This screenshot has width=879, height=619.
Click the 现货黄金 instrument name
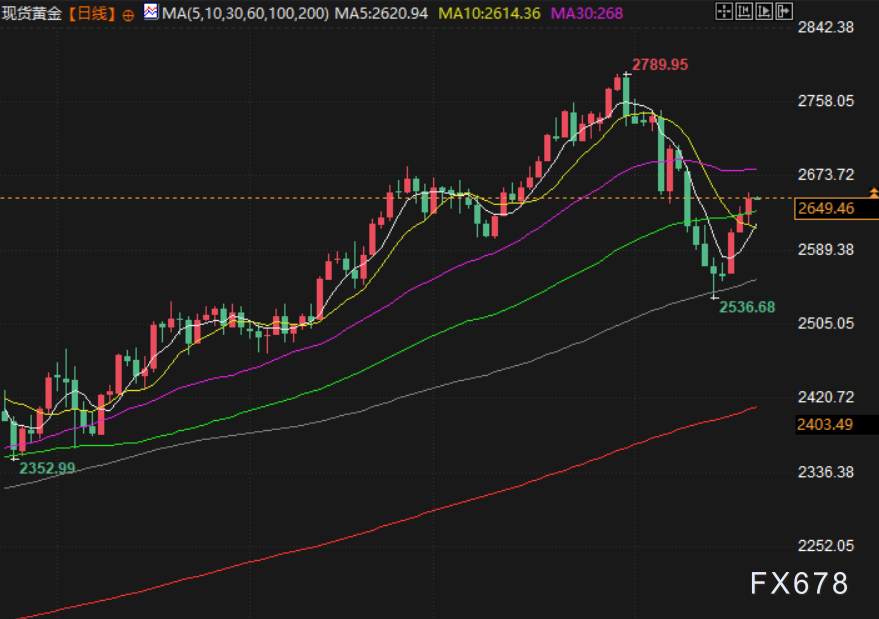(x=32, y=13)
